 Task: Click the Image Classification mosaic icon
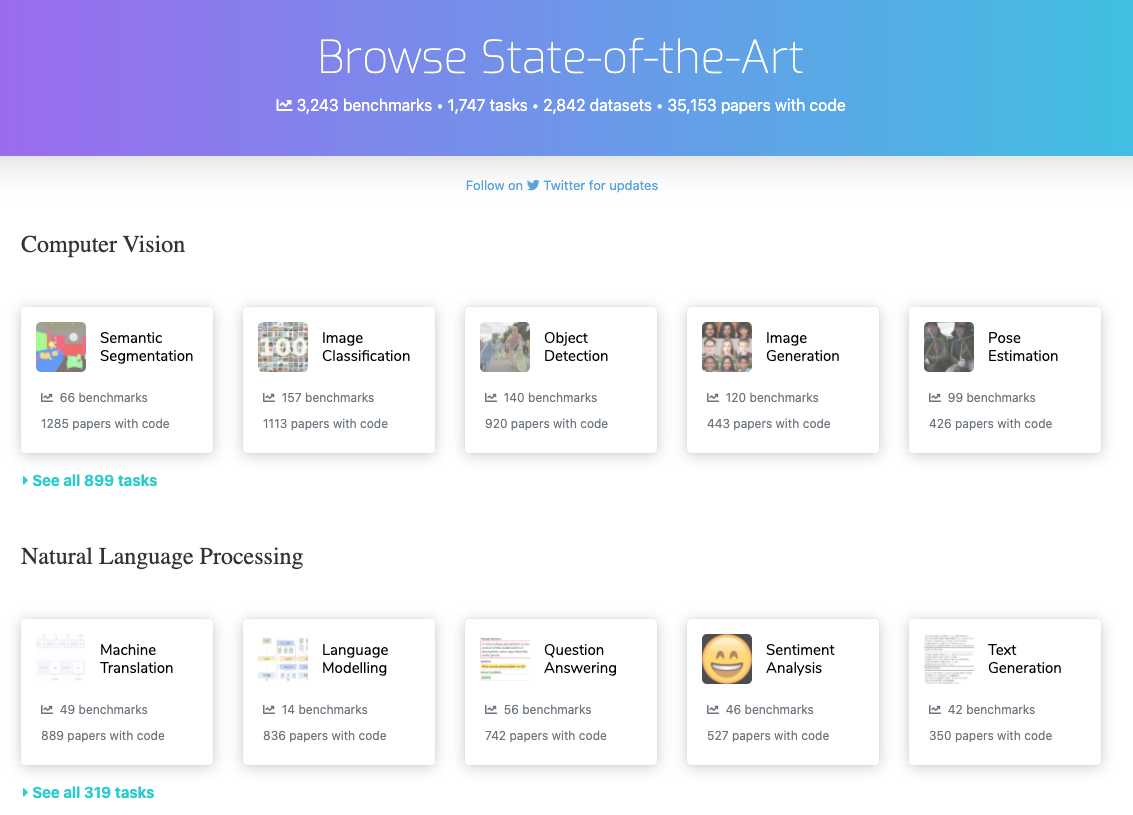coord(283,347)
